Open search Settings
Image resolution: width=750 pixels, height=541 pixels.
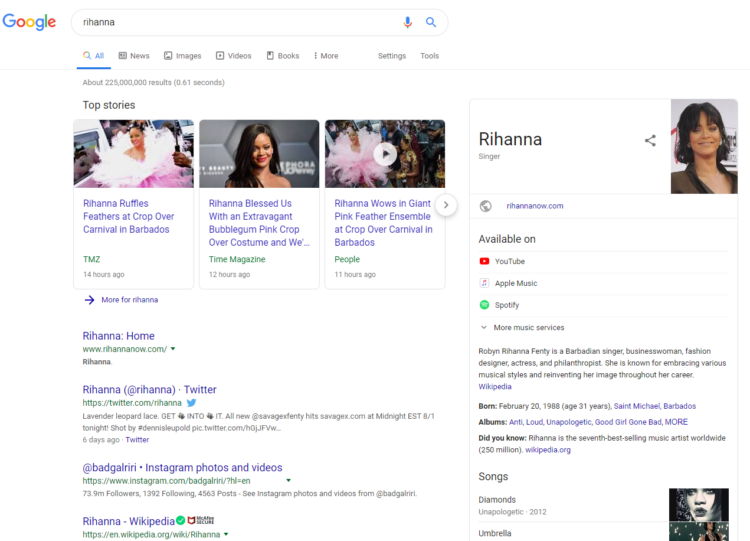coord(392,56)
